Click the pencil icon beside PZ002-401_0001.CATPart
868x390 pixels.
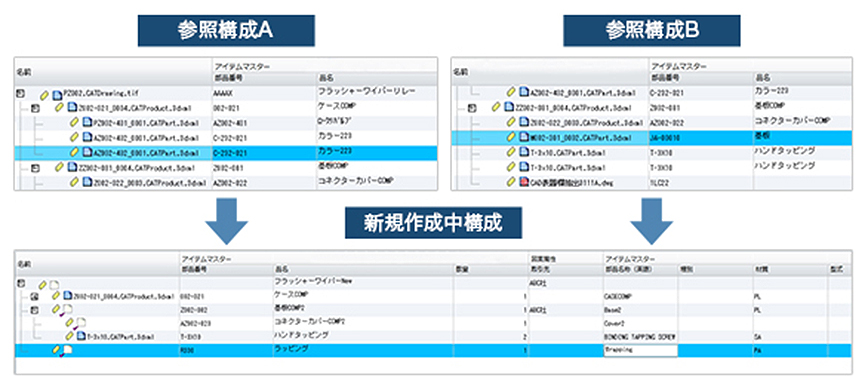click(75, 123)
